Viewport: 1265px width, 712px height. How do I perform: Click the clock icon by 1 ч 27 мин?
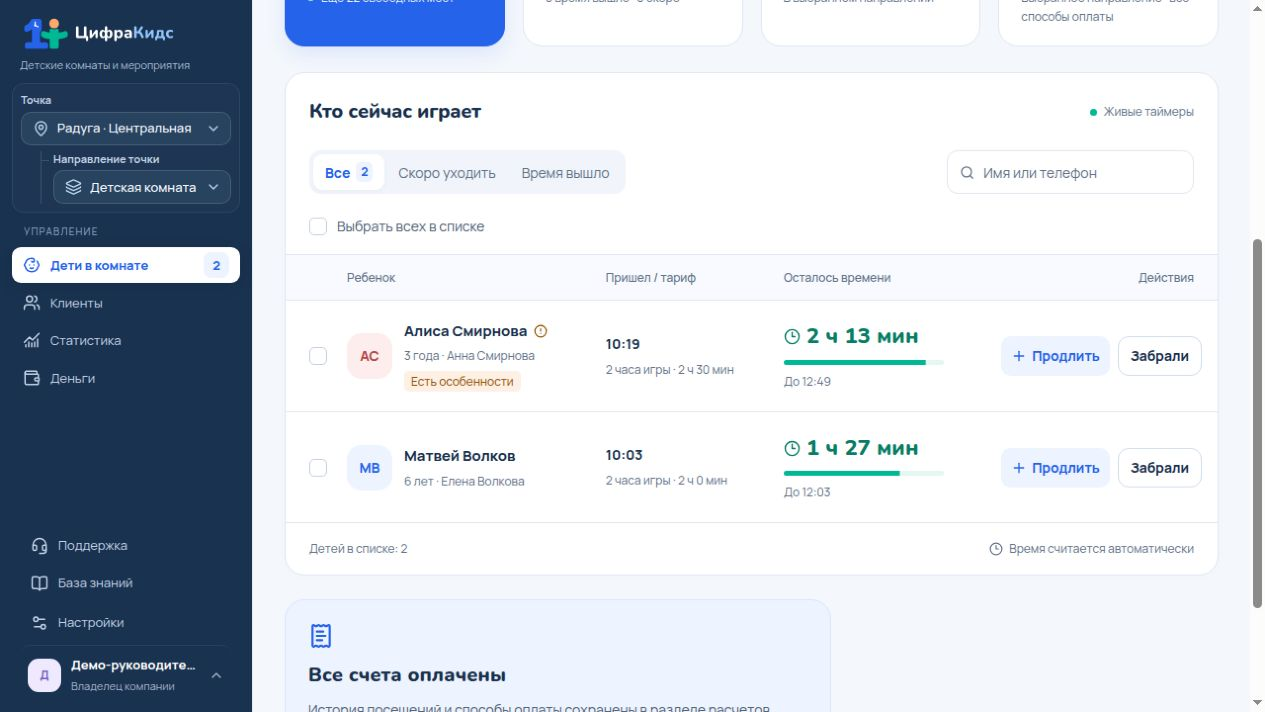pyautogui.click(x=792, y=449)
